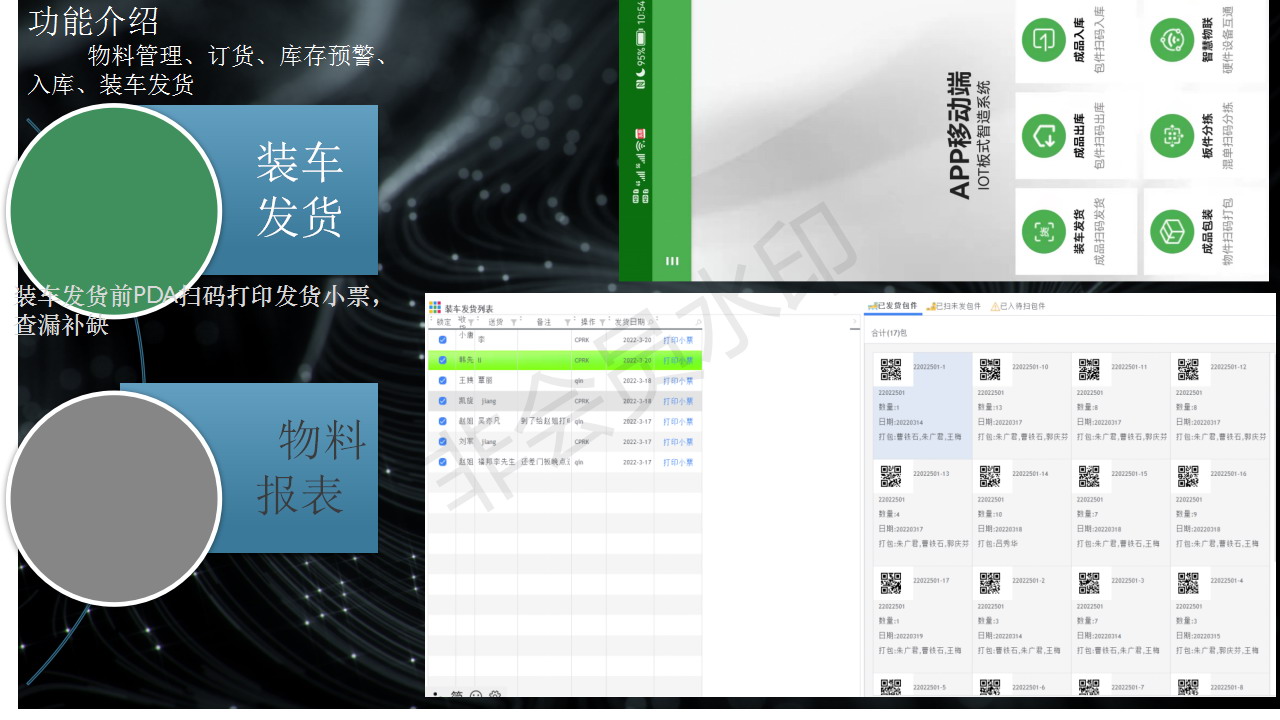Click the gray circle beside 物料报表
This screenshot has height=720, width=1280.
pos(113,498)
